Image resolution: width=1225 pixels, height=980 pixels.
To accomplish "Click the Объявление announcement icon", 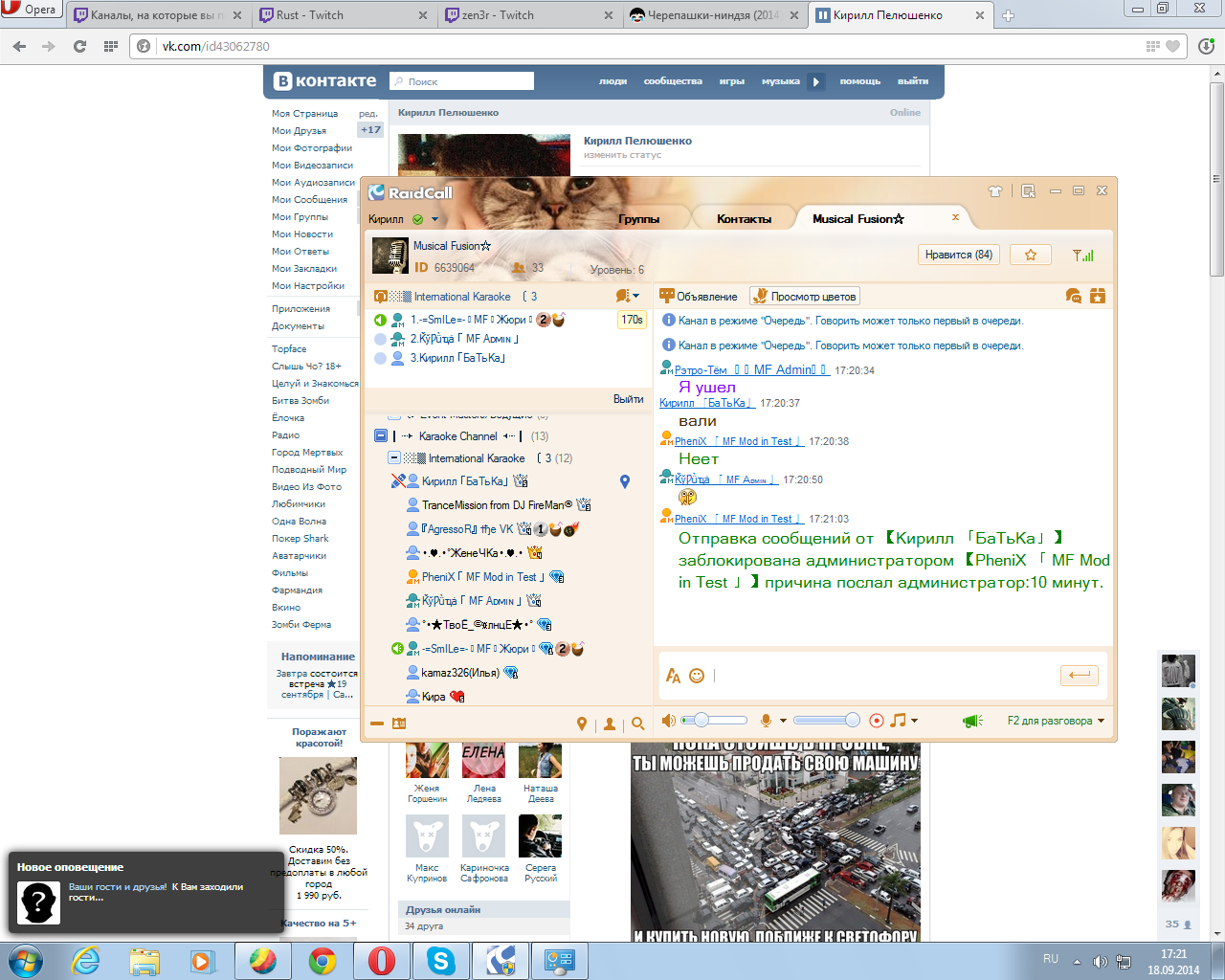I will (667, 296).
